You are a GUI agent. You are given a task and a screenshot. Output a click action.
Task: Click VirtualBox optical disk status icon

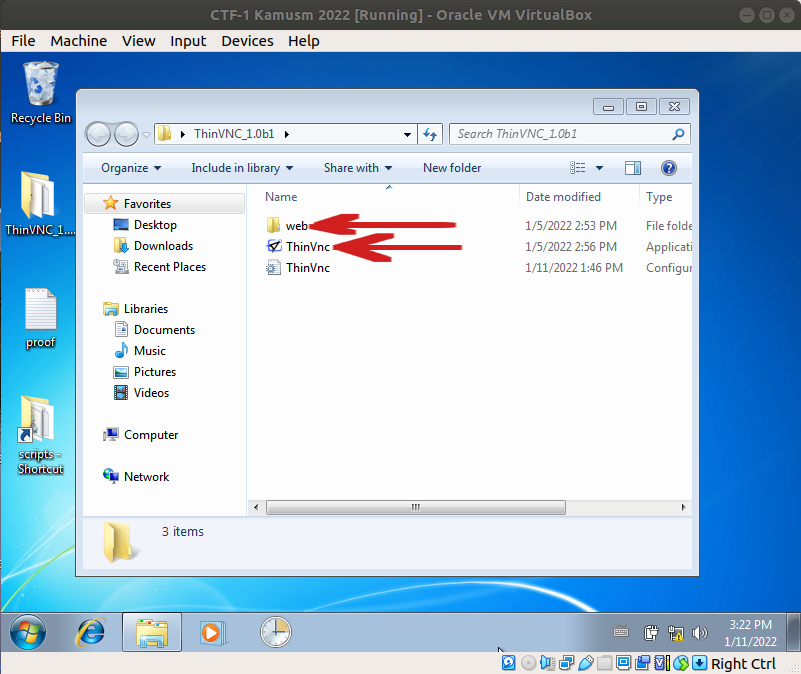[528, 663]
